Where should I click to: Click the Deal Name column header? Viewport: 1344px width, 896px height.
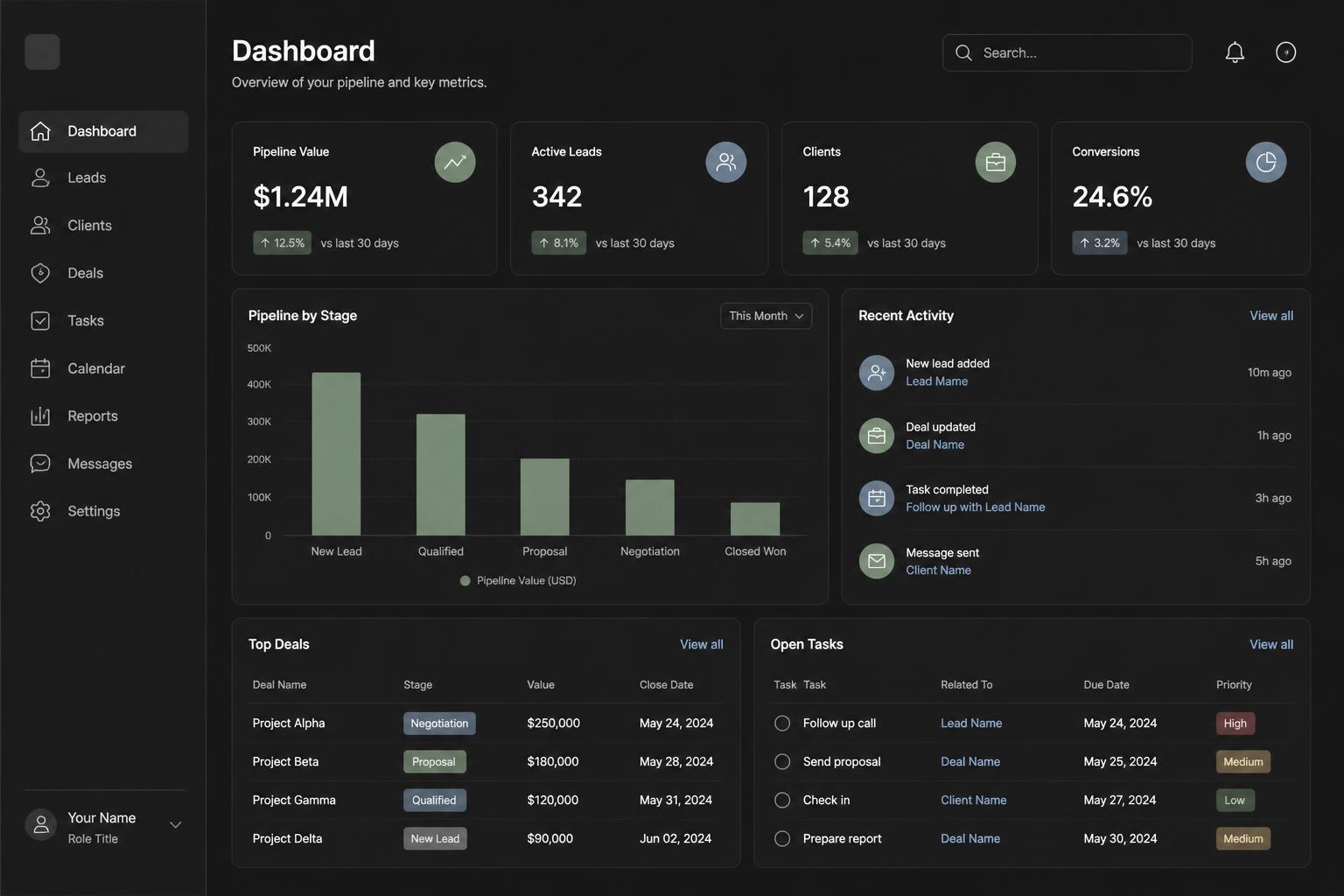[x=279, y=685]
